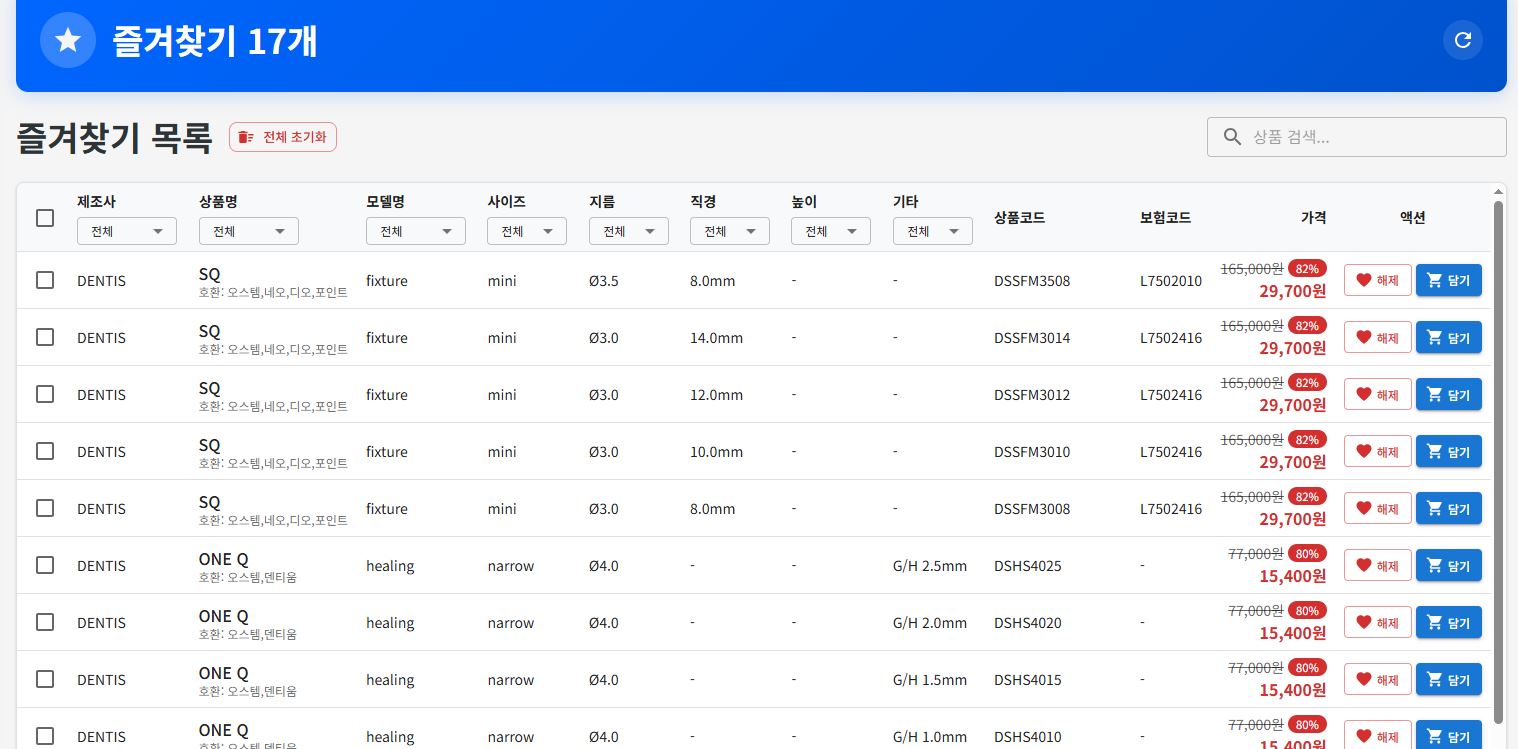Click cart 담기 button for DSSFM3008
Image resolution: width=1518 pixels, height=749 pixels.
(x=1448, y=508)
